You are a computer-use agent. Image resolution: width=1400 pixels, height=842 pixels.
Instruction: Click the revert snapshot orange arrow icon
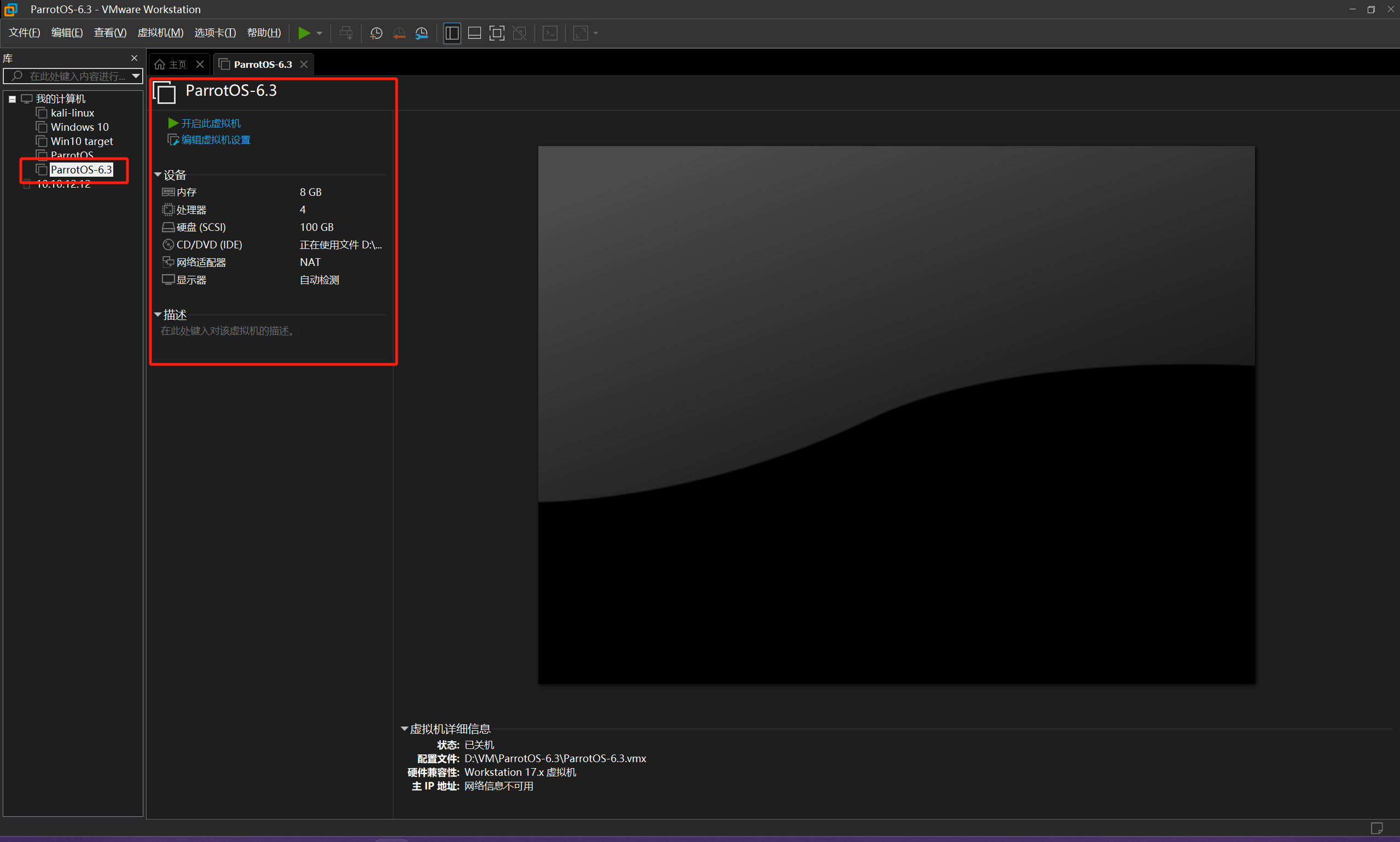pos(399,33)
